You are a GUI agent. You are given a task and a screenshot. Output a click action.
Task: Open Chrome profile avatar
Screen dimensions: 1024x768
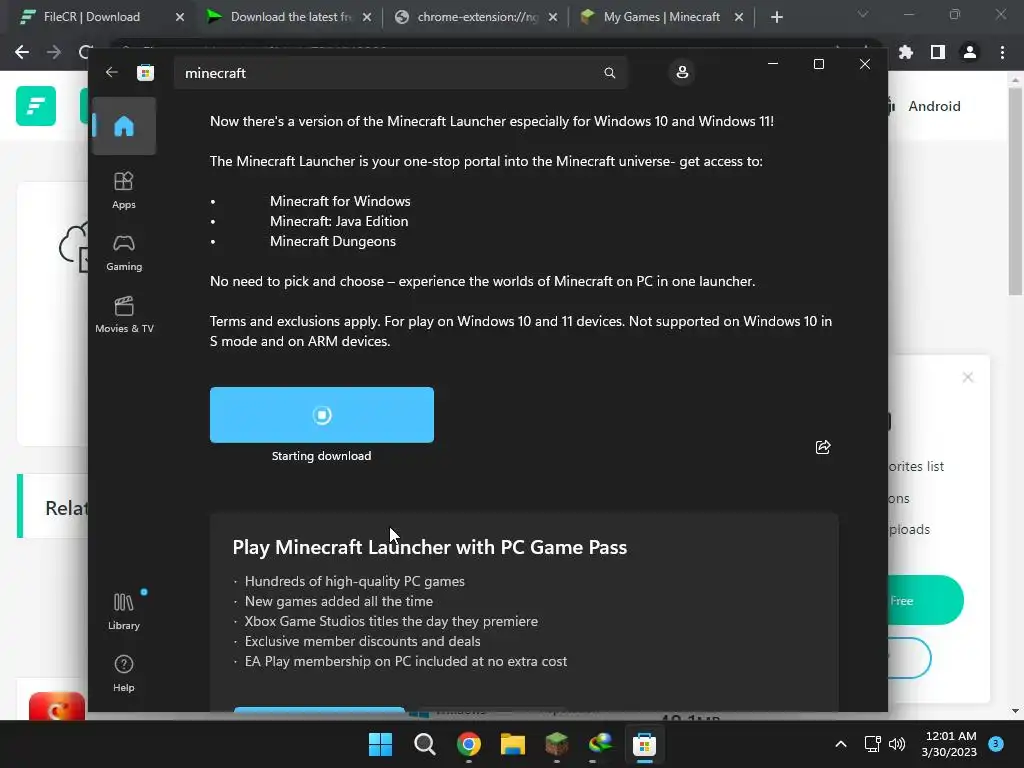click(970, 52)
